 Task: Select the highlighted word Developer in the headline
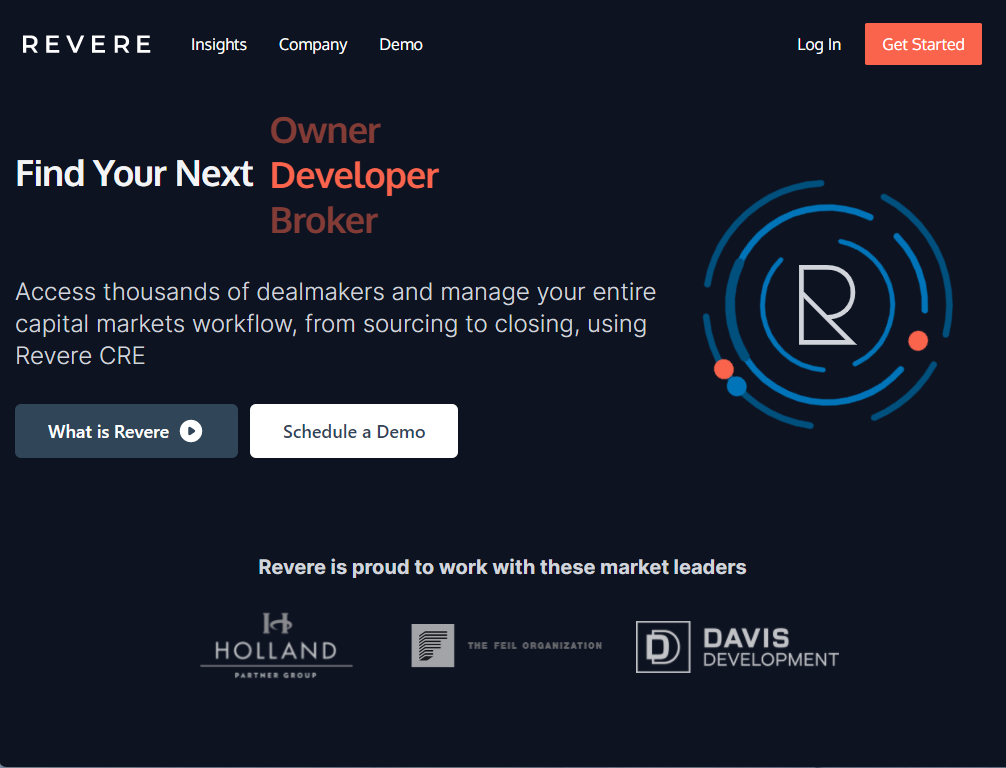tap(354, 175)
